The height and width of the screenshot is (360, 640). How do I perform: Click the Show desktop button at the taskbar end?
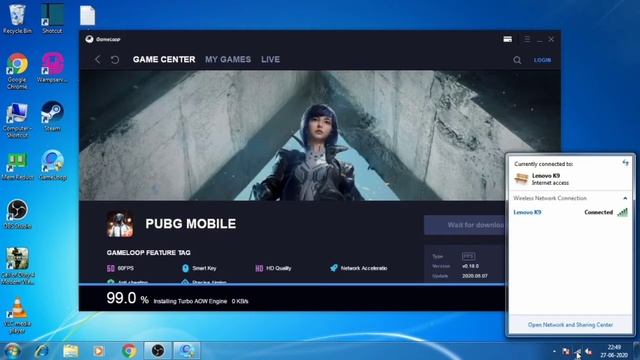point(637,351)
